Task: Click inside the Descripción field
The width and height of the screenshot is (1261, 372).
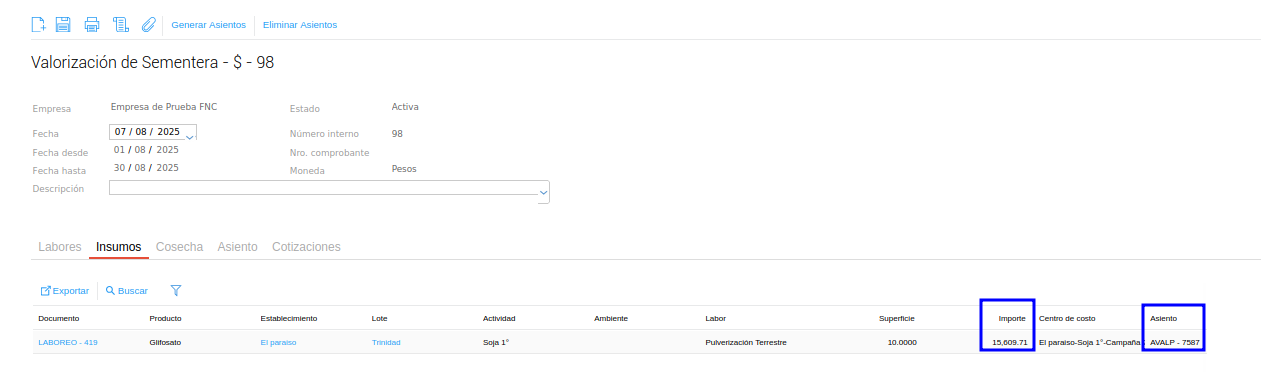Action: pyautogui.click(x=323, y=188)
